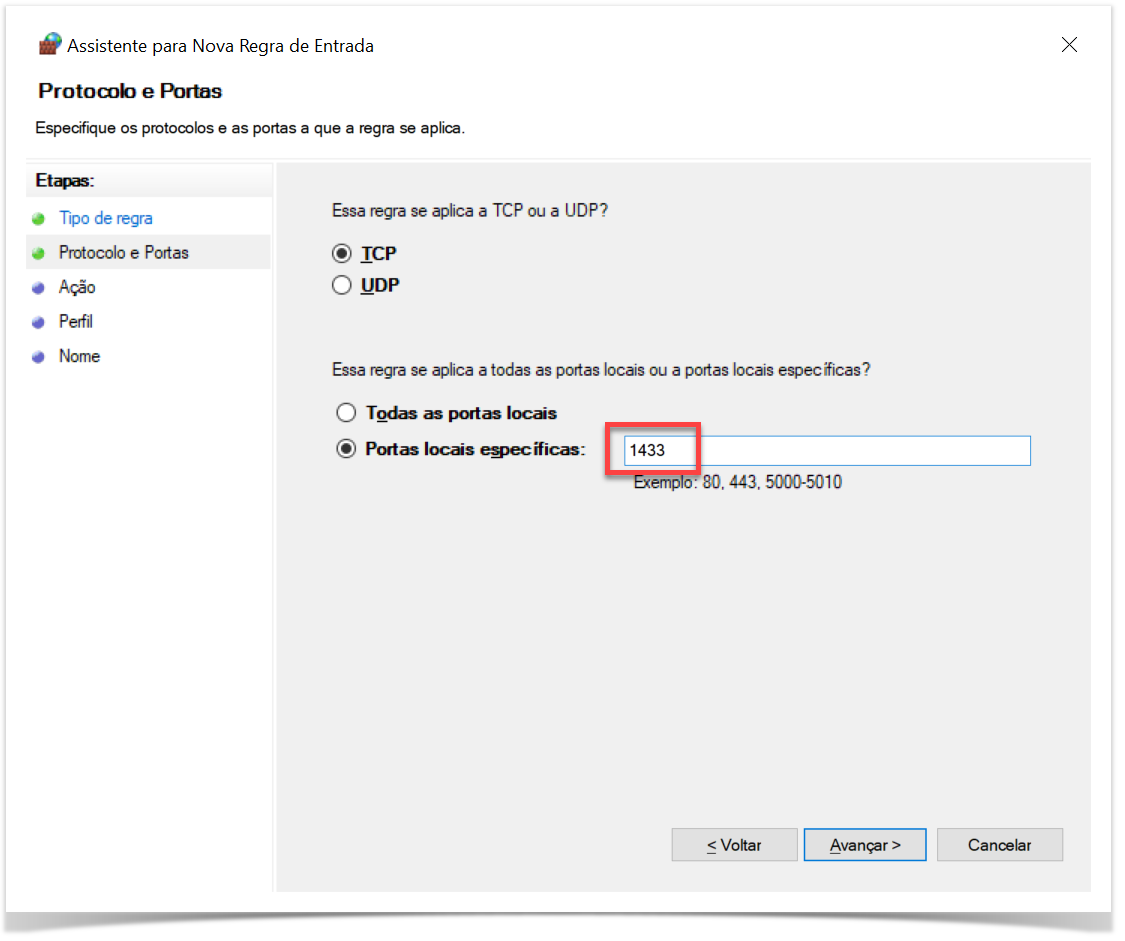Jump to the Ação step
Screen dimensions: 1125x941
77,287
